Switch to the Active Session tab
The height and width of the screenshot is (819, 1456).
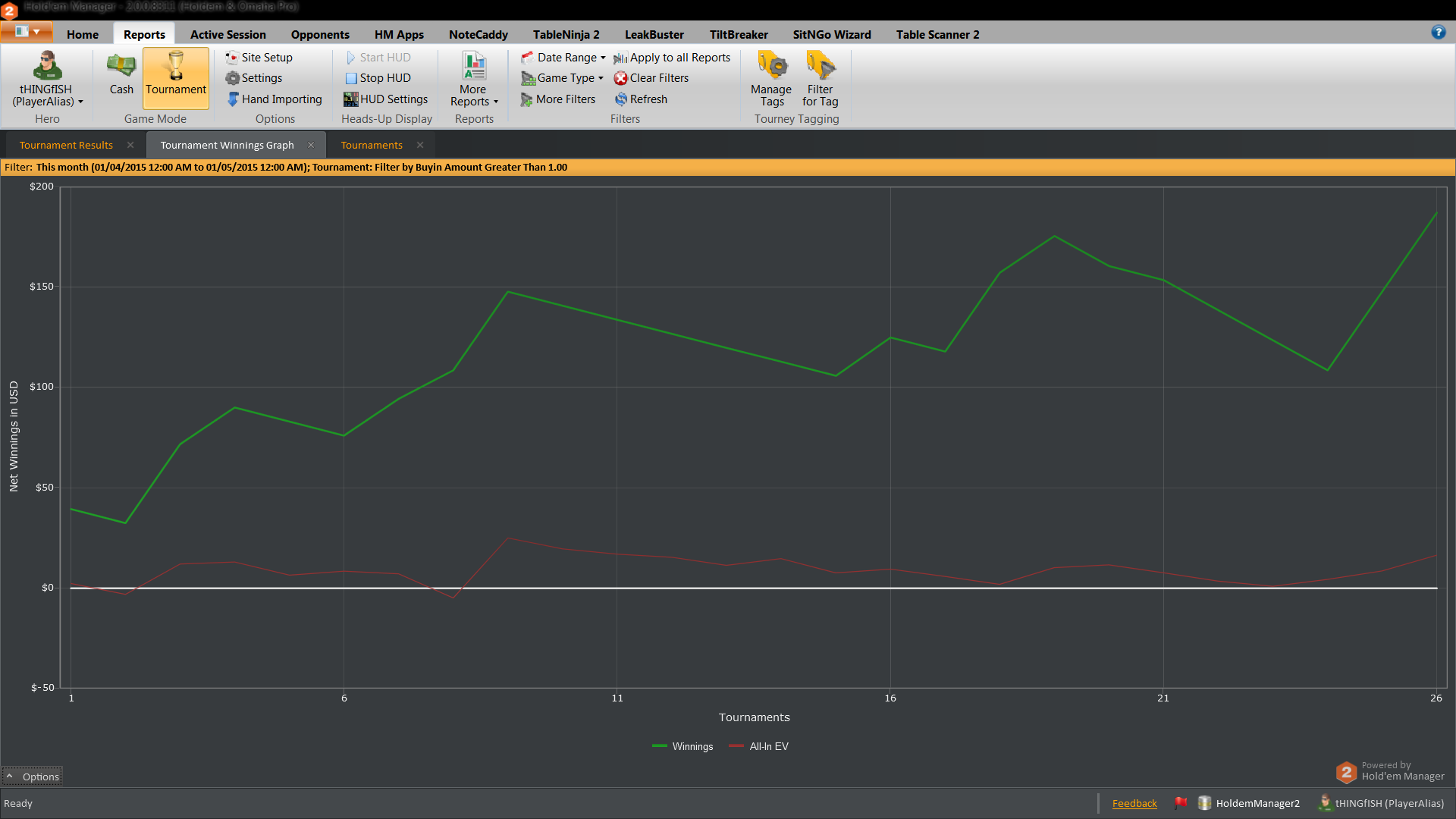tap(228, 34)
